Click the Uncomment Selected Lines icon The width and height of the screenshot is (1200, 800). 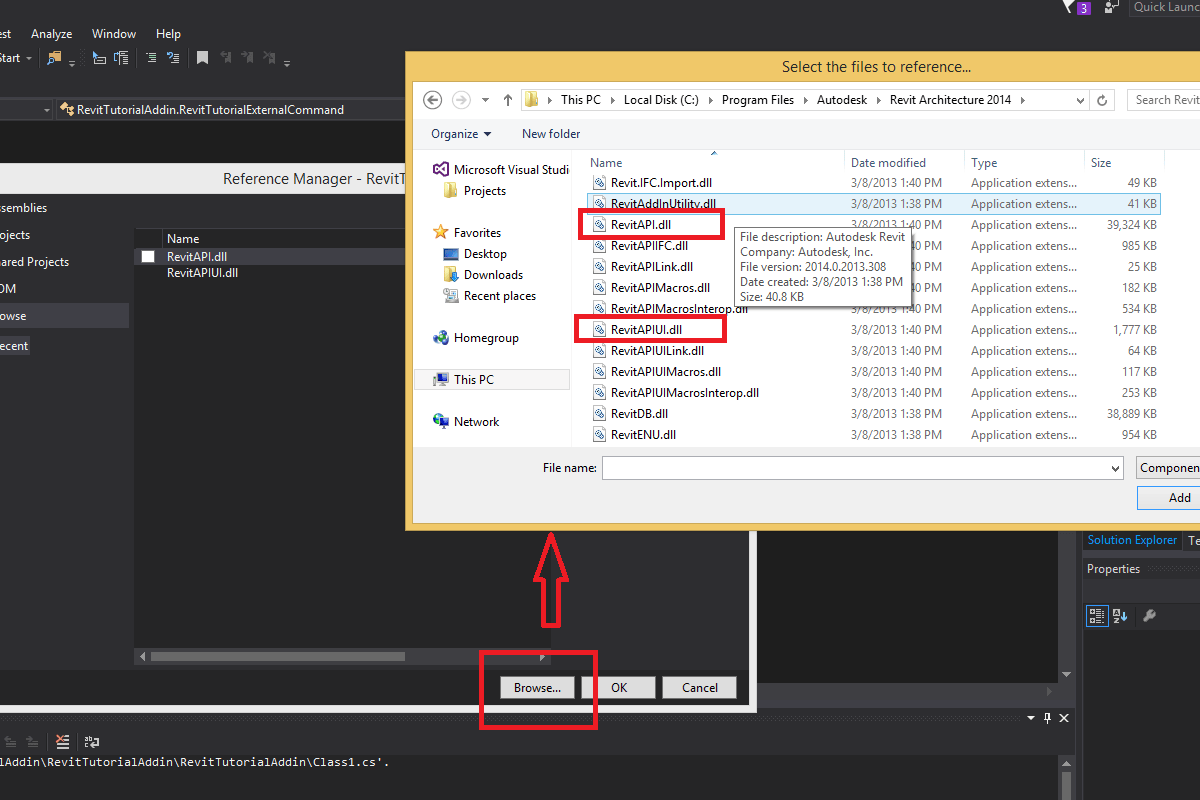(x=173, y=58)
